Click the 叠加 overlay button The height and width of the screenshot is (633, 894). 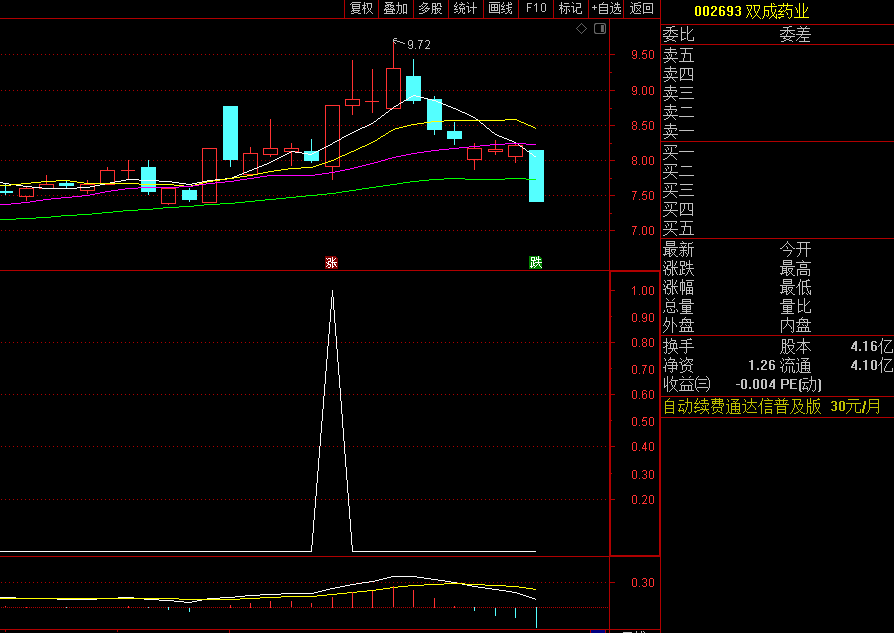click(x=396, y=9)
